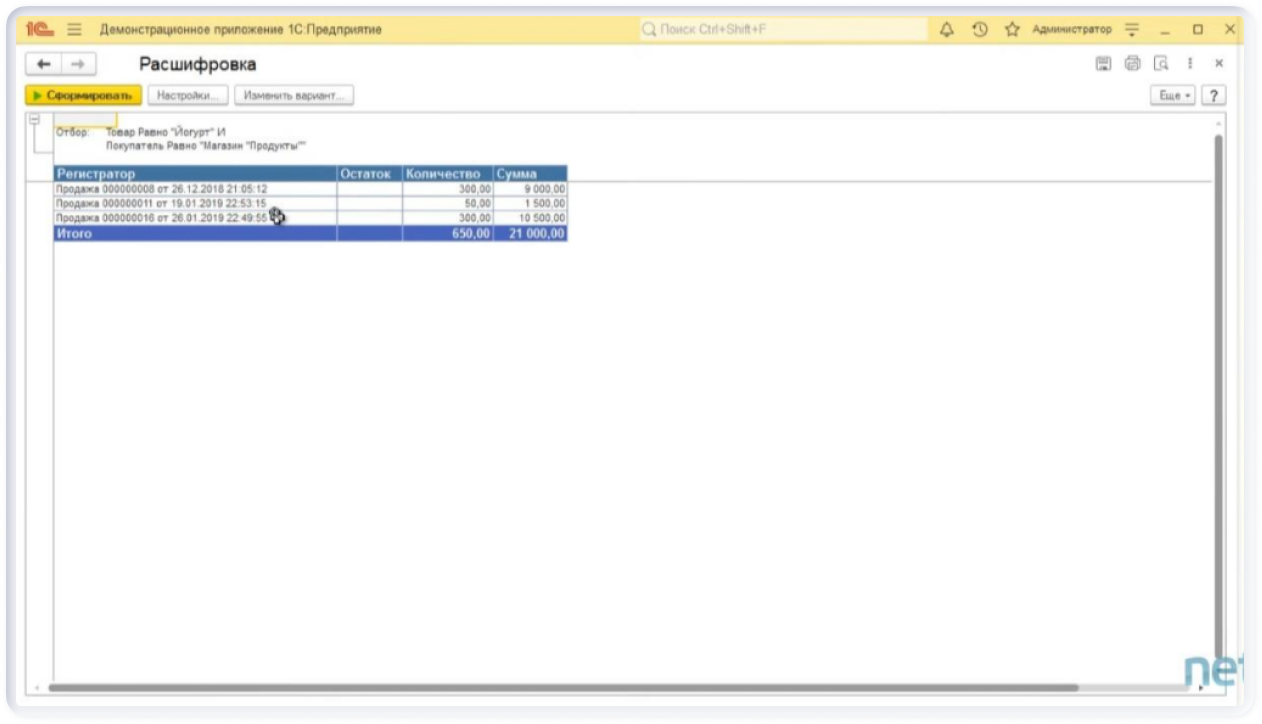Open print preview icon

(x=1161, y=64)
